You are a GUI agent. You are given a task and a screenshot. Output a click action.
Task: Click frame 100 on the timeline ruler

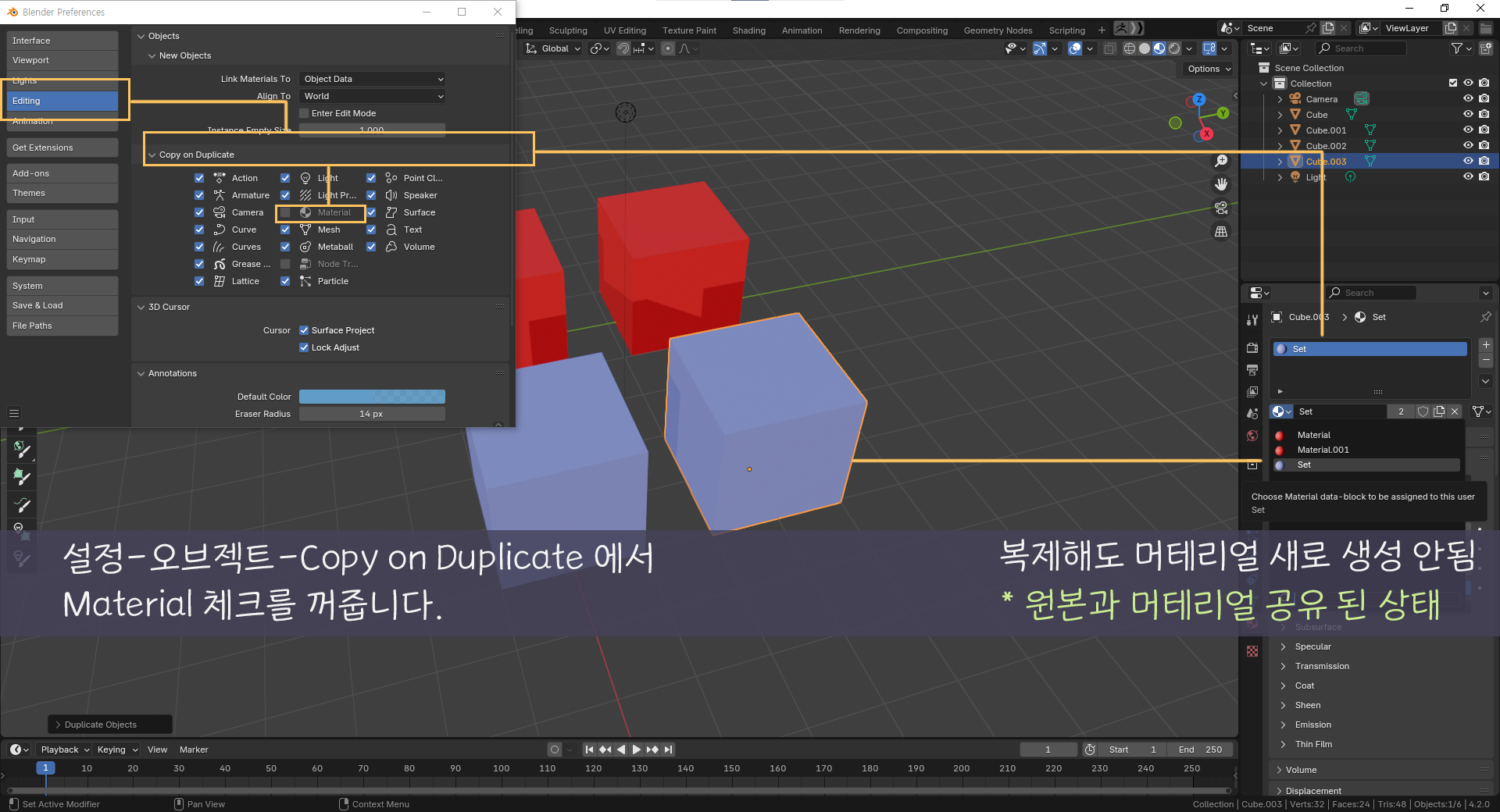(x=501, y=768)
